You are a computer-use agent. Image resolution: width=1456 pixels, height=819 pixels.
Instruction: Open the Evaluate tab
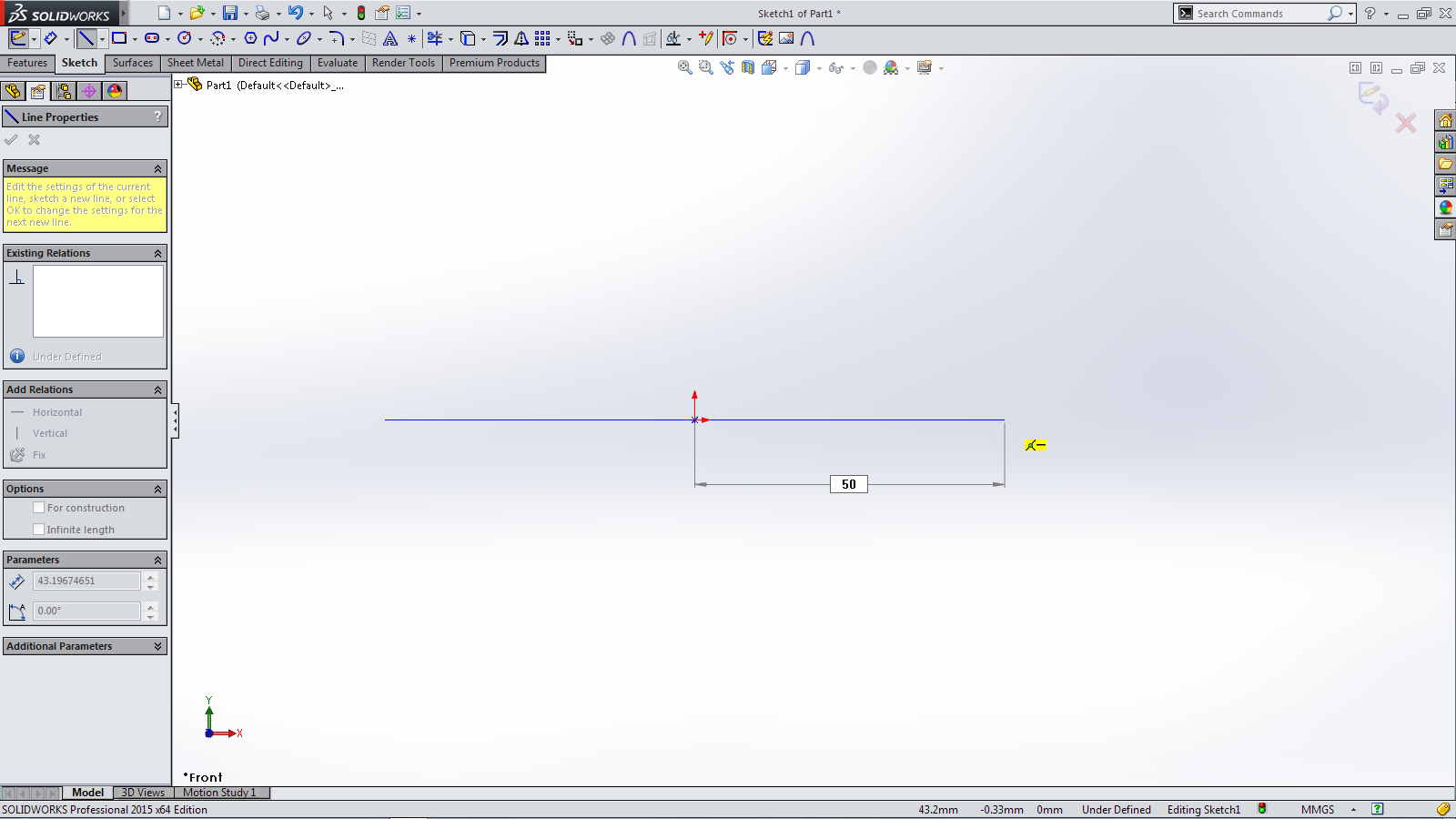pos(337,63)
